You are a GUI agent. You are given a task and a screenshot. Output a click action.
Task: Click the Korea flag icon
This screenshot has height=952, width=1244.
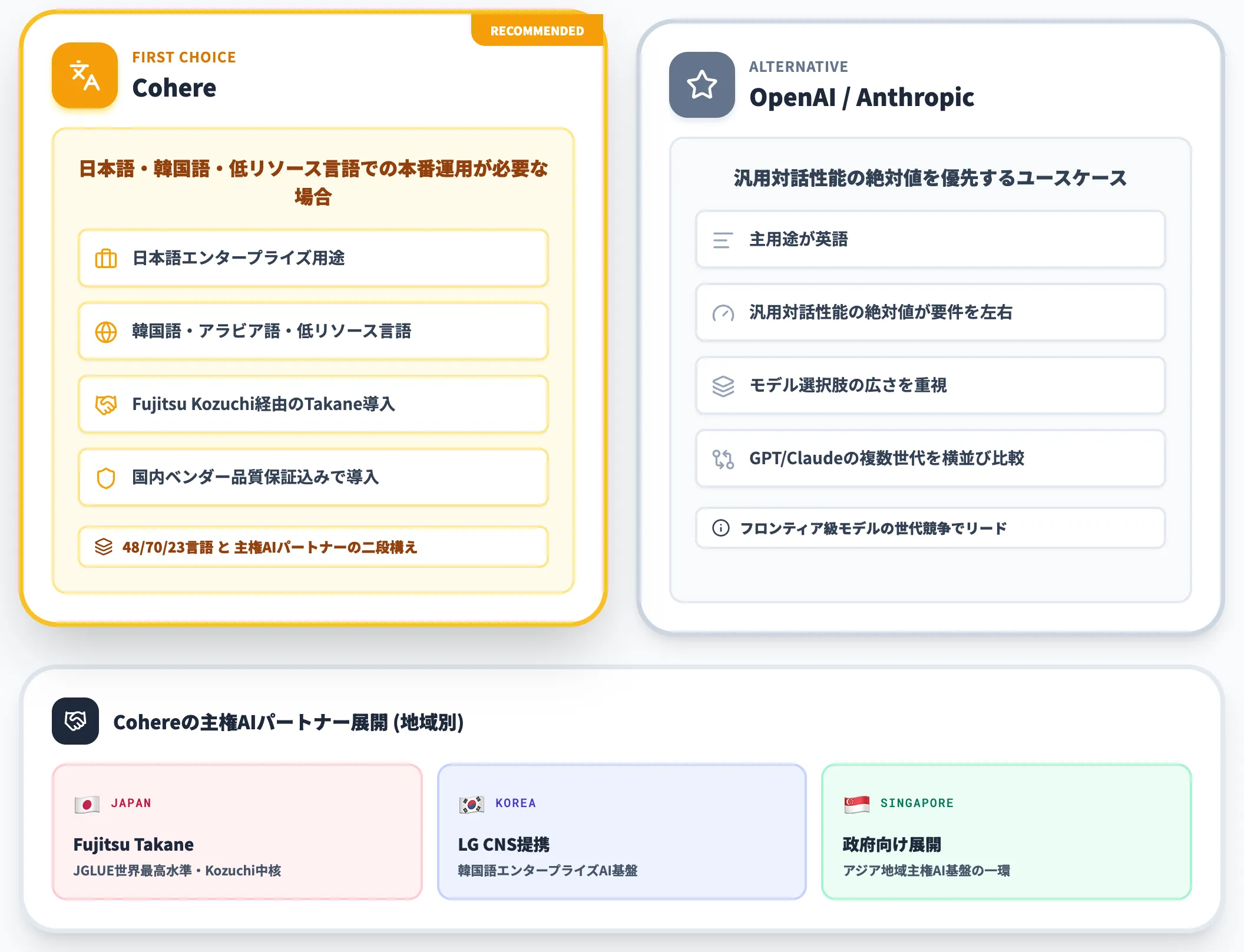[472, 804]
